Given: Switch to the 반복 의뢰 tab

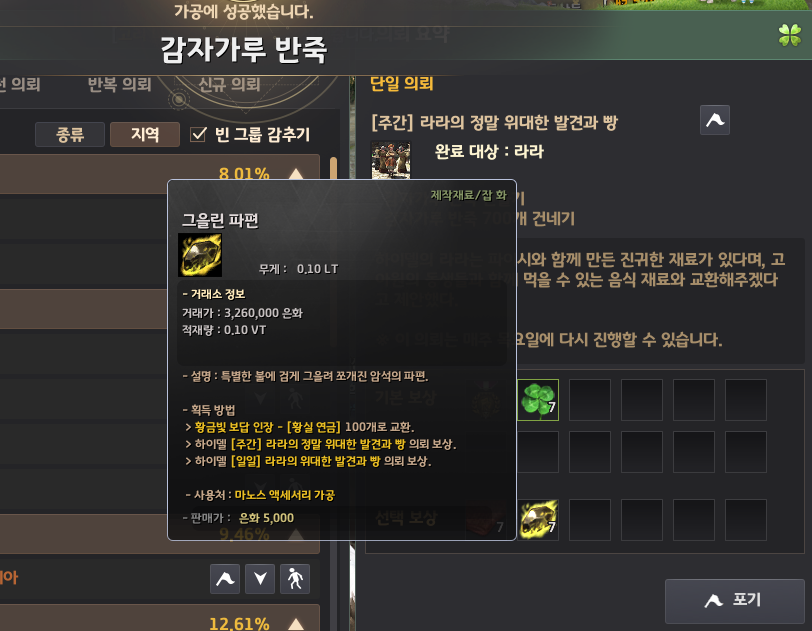Looking at the screenshot, I should pos(120,84).
